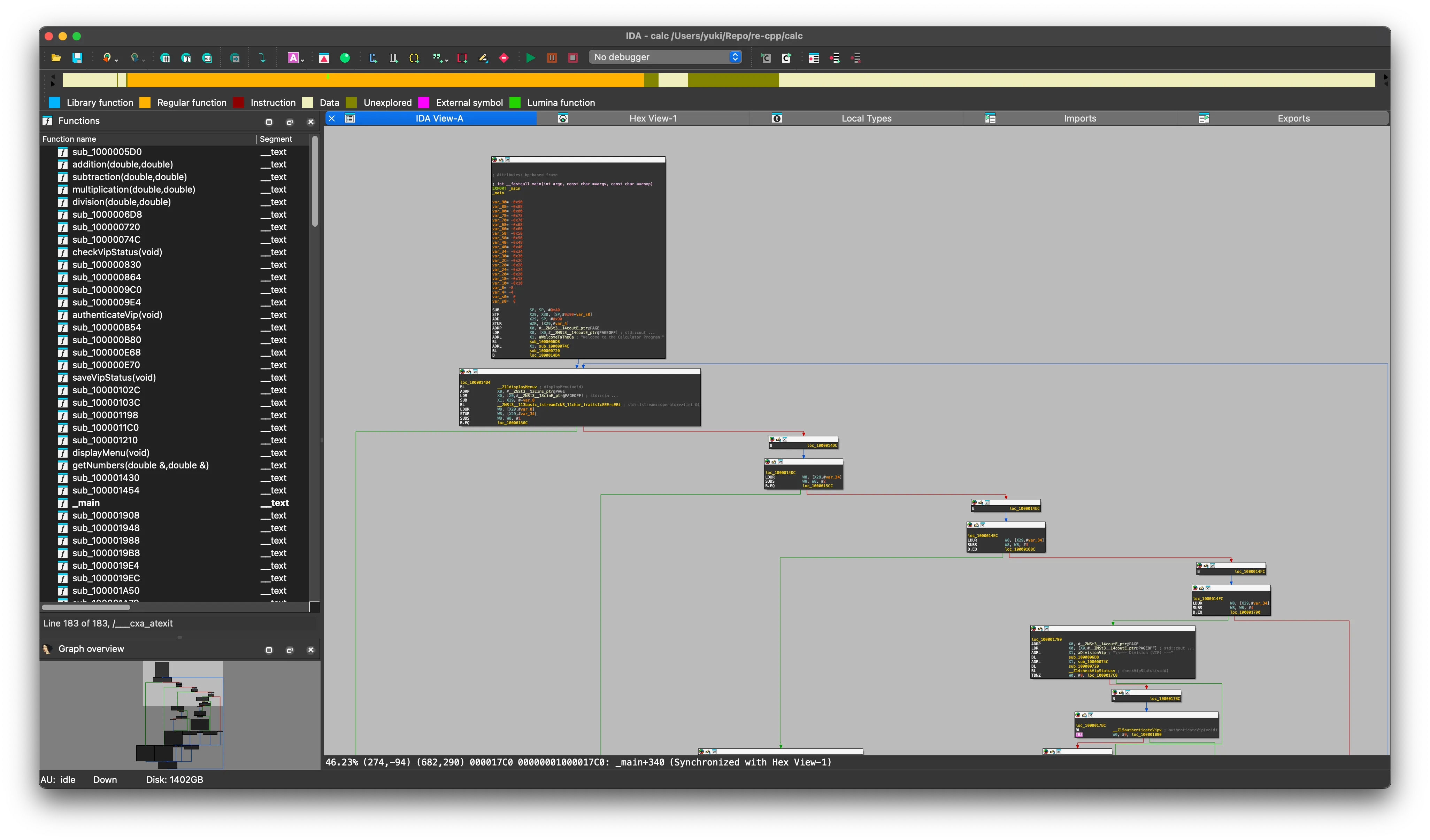Select authenticateVip(void) function entry
This screenshot has width=1430, height=840.
point(117,315)
